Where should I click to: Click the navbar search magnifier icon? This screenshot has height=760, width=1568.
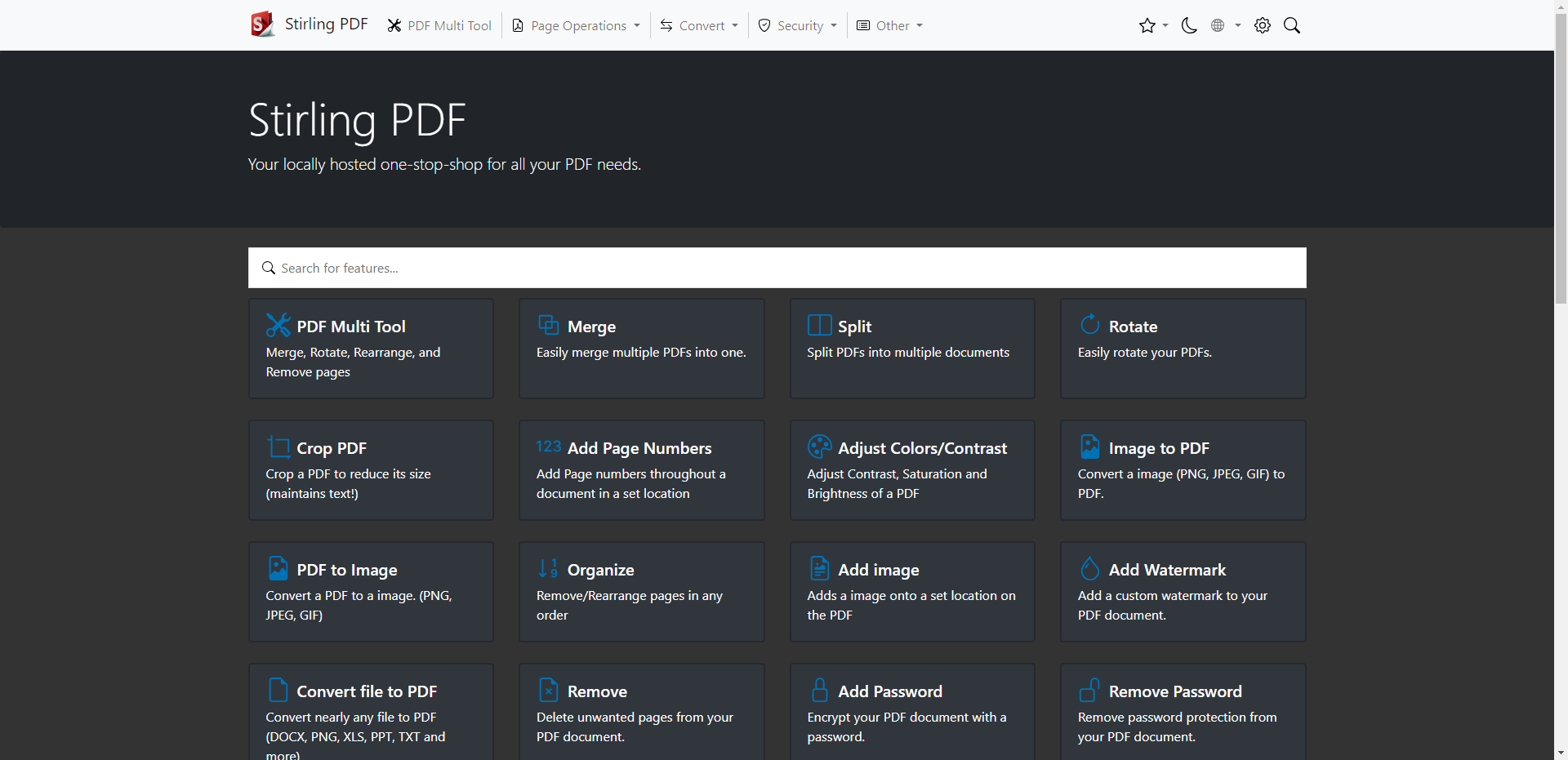point(1292,25)
